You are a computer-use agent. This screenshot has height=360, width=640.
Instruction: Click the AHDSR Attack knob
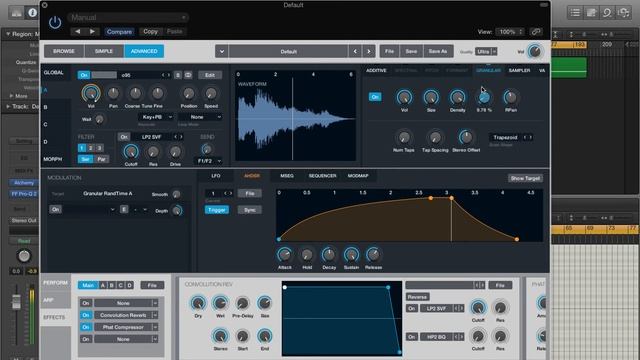click(284, 255)
